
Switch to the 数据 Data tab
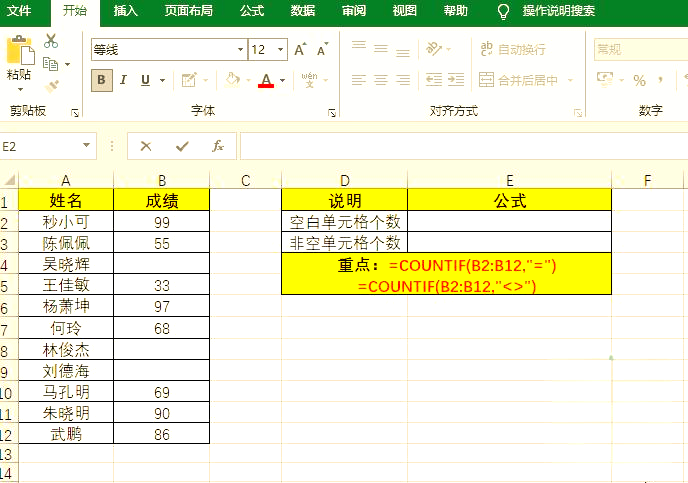[303, 11]
